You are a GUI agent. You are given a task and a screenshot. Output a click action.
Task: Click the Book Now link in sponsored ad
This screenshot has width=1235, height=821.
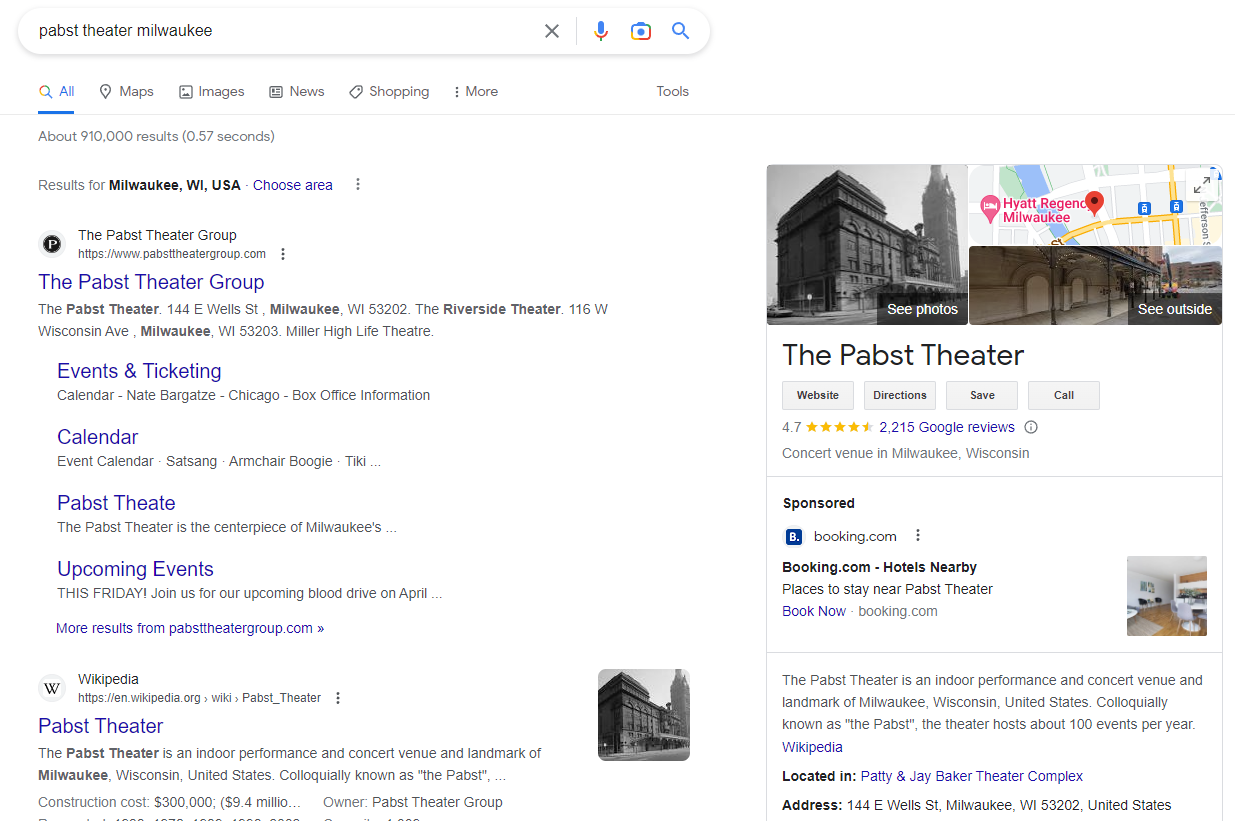tap(814, 611)
